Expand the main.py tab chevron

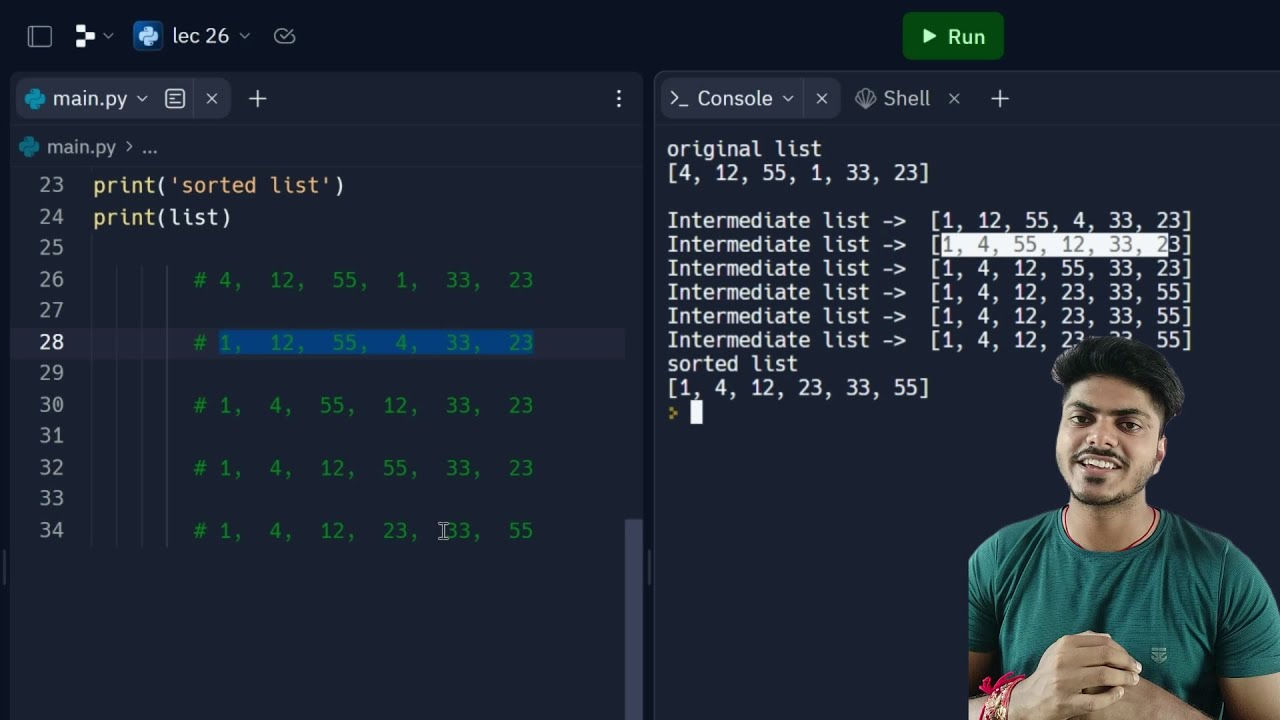[142, 99]
